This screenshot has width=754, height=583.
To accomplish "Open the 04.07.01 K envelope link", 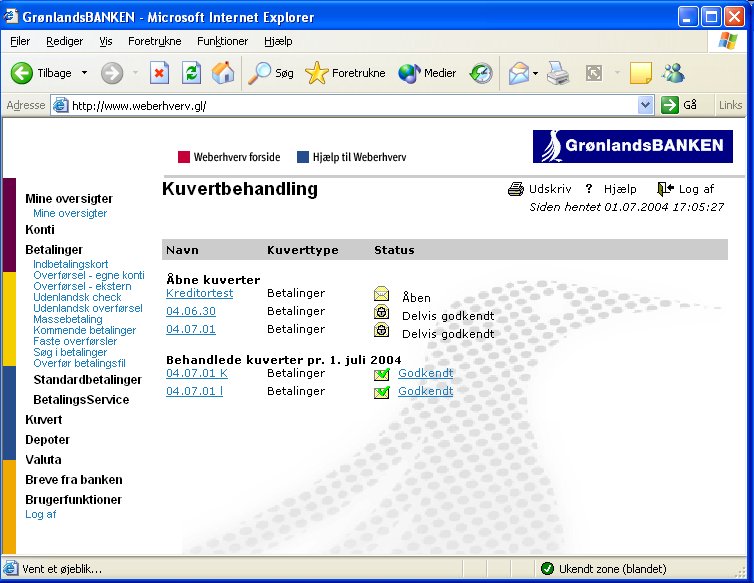I will tap(197, 373).
